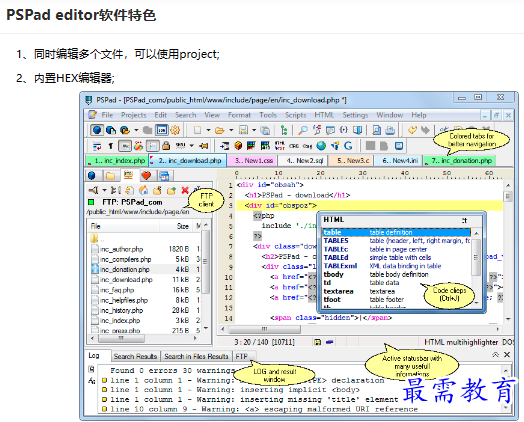The image size is (524, 422).
Task: Switch to the 4.. New2.sql tab
Action: coord(302,161)
